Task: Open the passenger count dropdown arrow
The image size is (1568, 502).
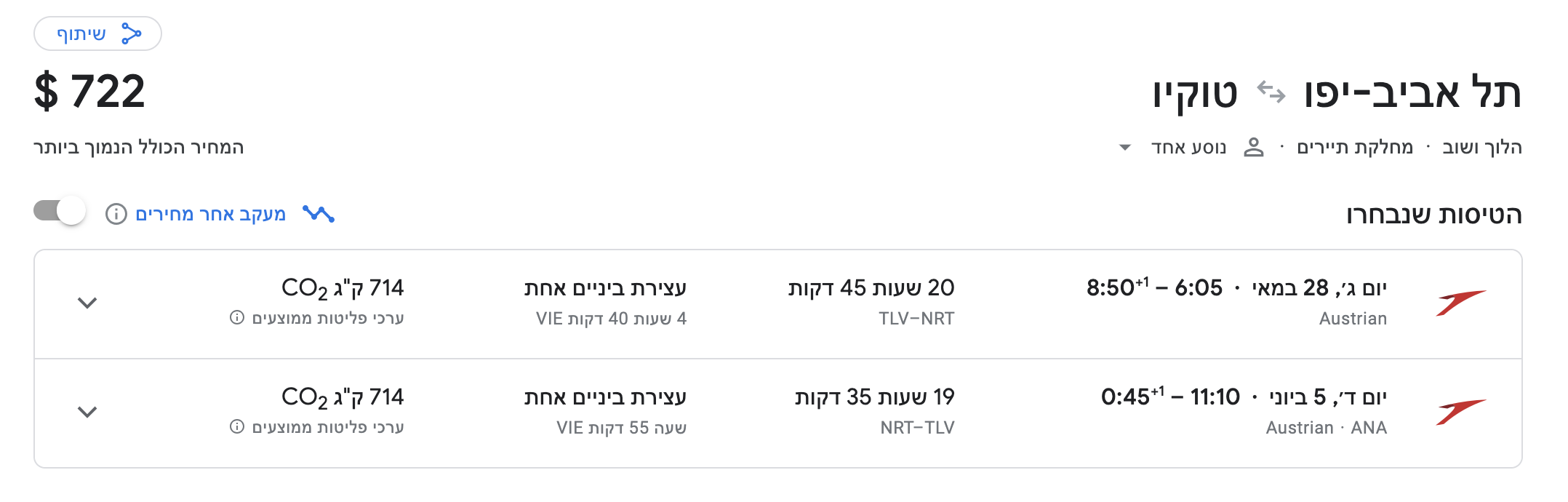Action: [x=1127, y=148]
